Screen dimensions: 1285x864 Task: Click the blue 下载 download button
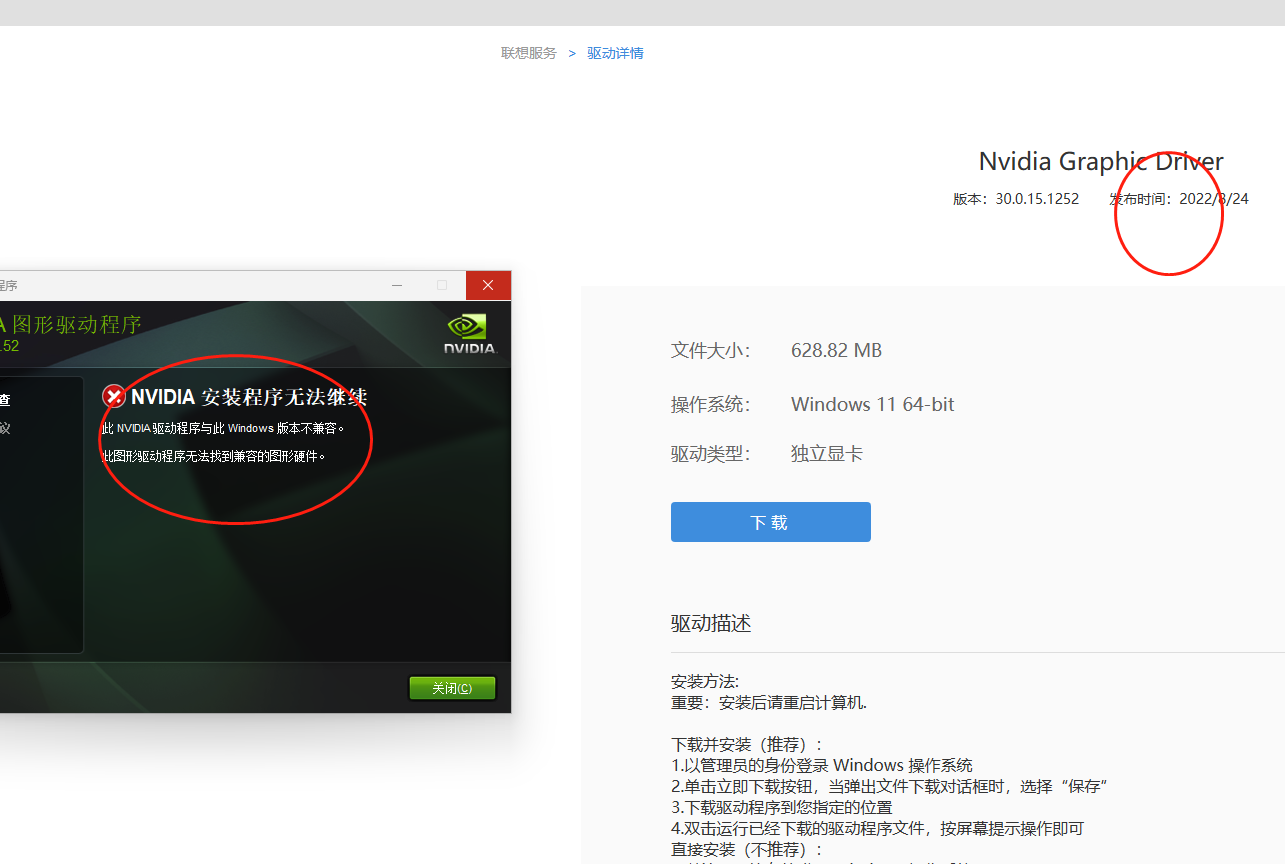[x=770, y=522]
